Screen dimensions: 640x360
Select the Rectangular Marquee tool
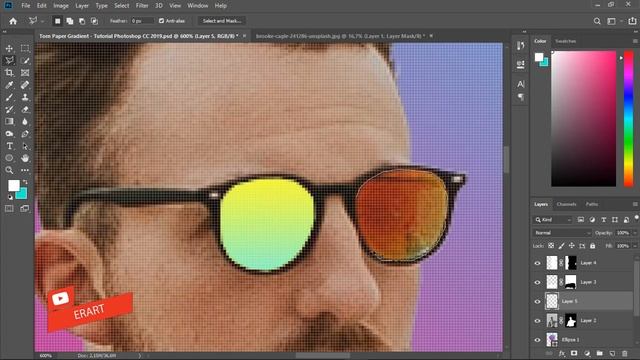click(x=25, y=48)
